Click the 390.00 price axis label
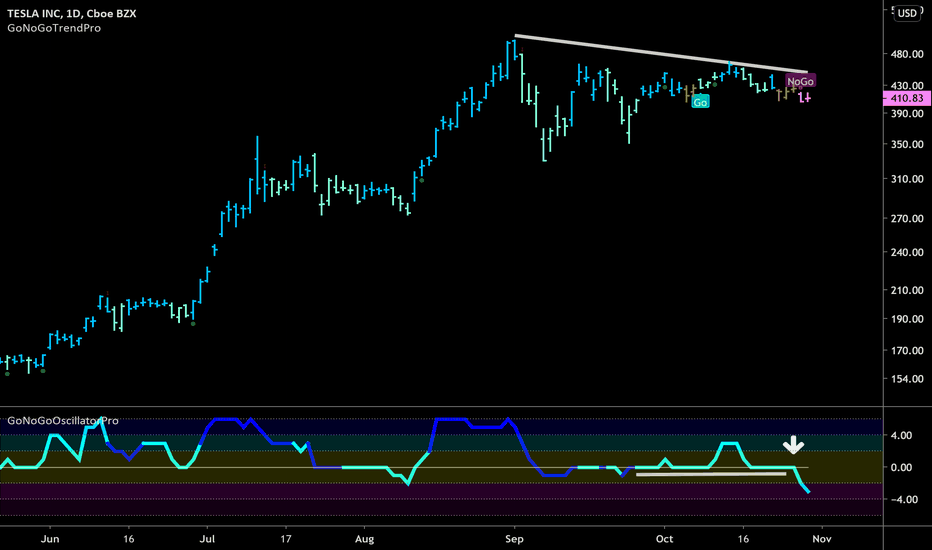 click(906, 113)
